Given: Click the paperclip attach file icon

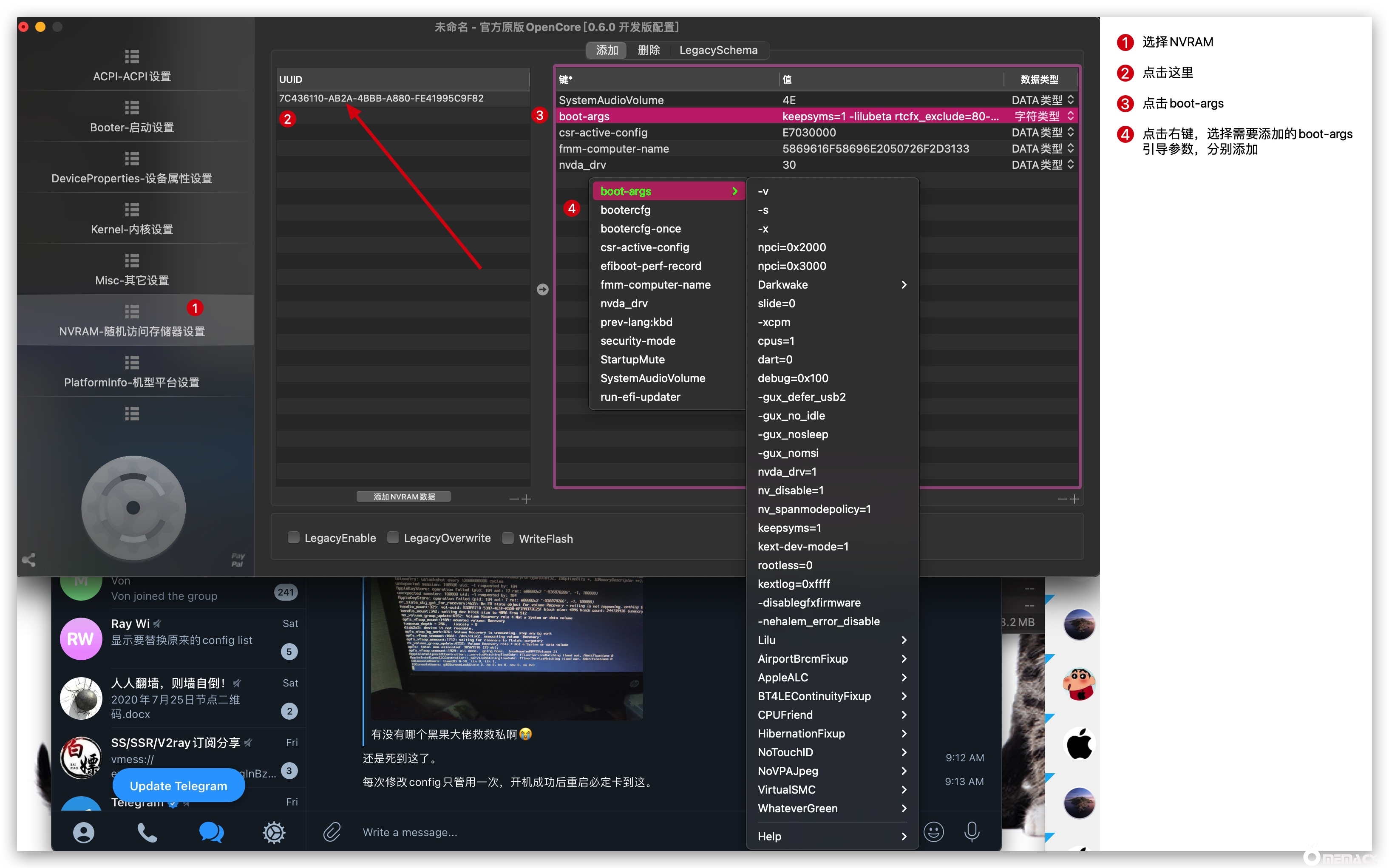Looking at the screenshot, I should coord(332,832).
